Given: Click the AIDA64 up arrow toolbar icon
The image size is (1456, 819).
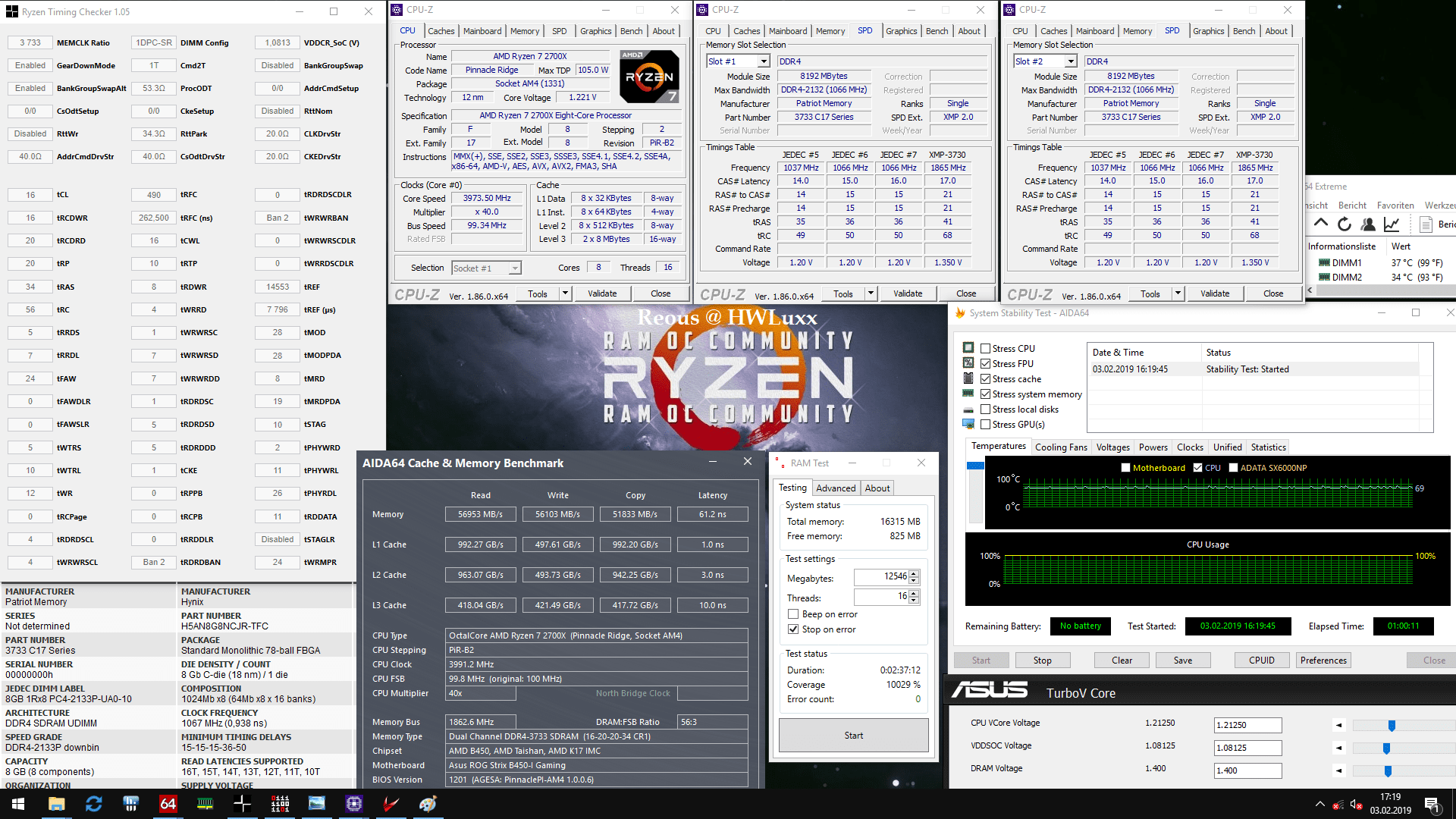Looking at the screenshot, I should tap(1321, 224).
